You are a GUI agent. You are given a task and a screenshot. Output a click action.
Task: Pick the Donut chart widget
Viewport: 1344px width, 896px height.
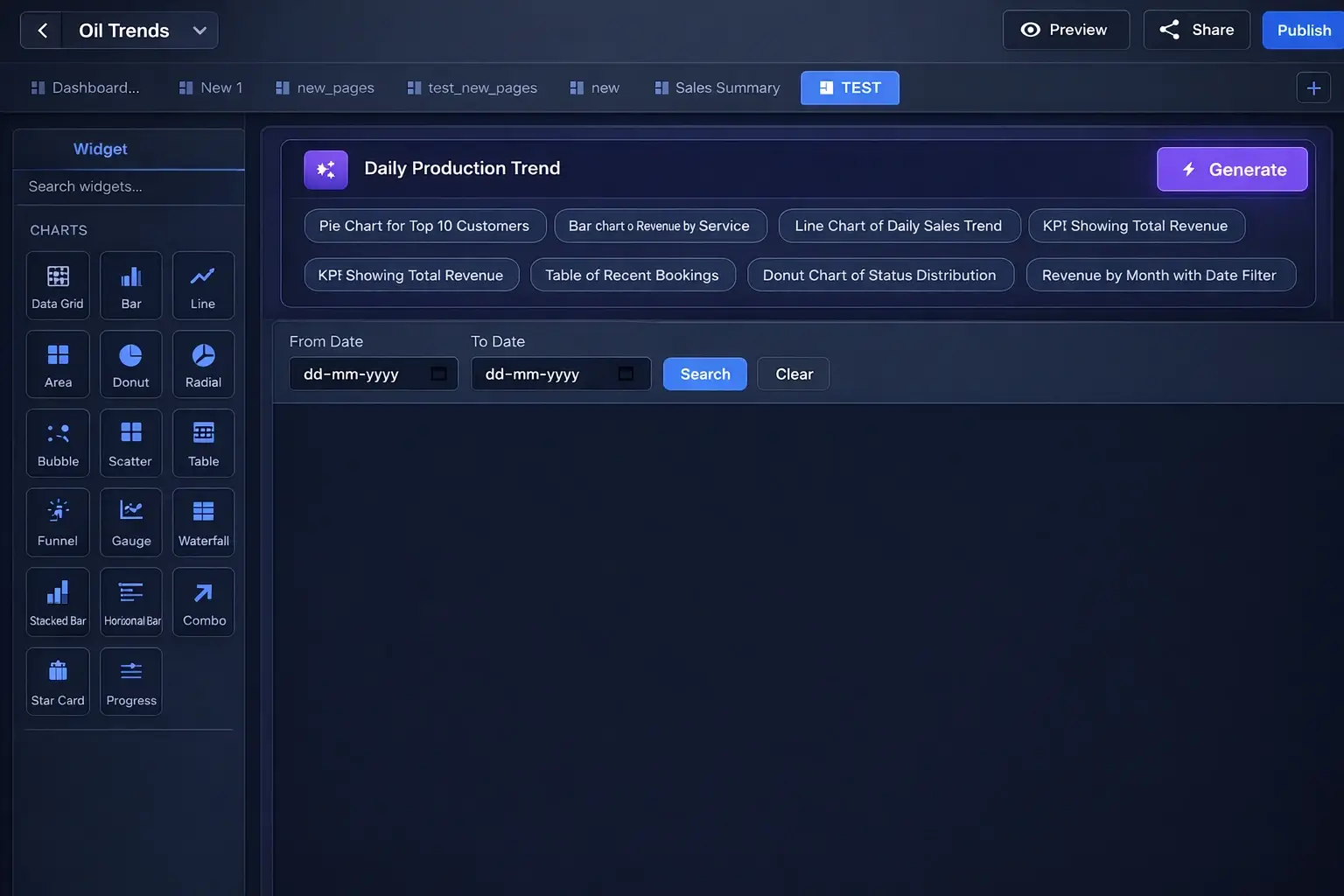130,364
